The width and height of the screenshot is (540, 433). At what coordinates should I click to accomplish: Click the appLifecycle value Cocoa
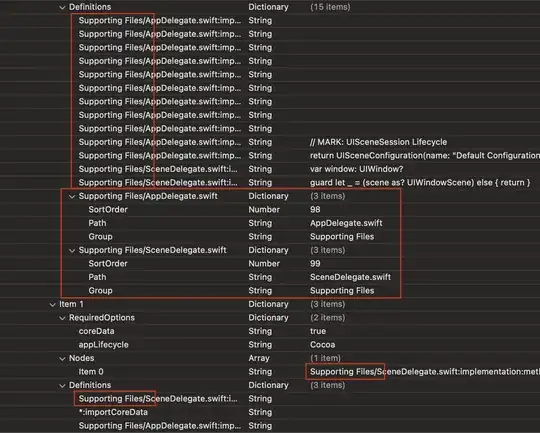click(x=322, y=344)
